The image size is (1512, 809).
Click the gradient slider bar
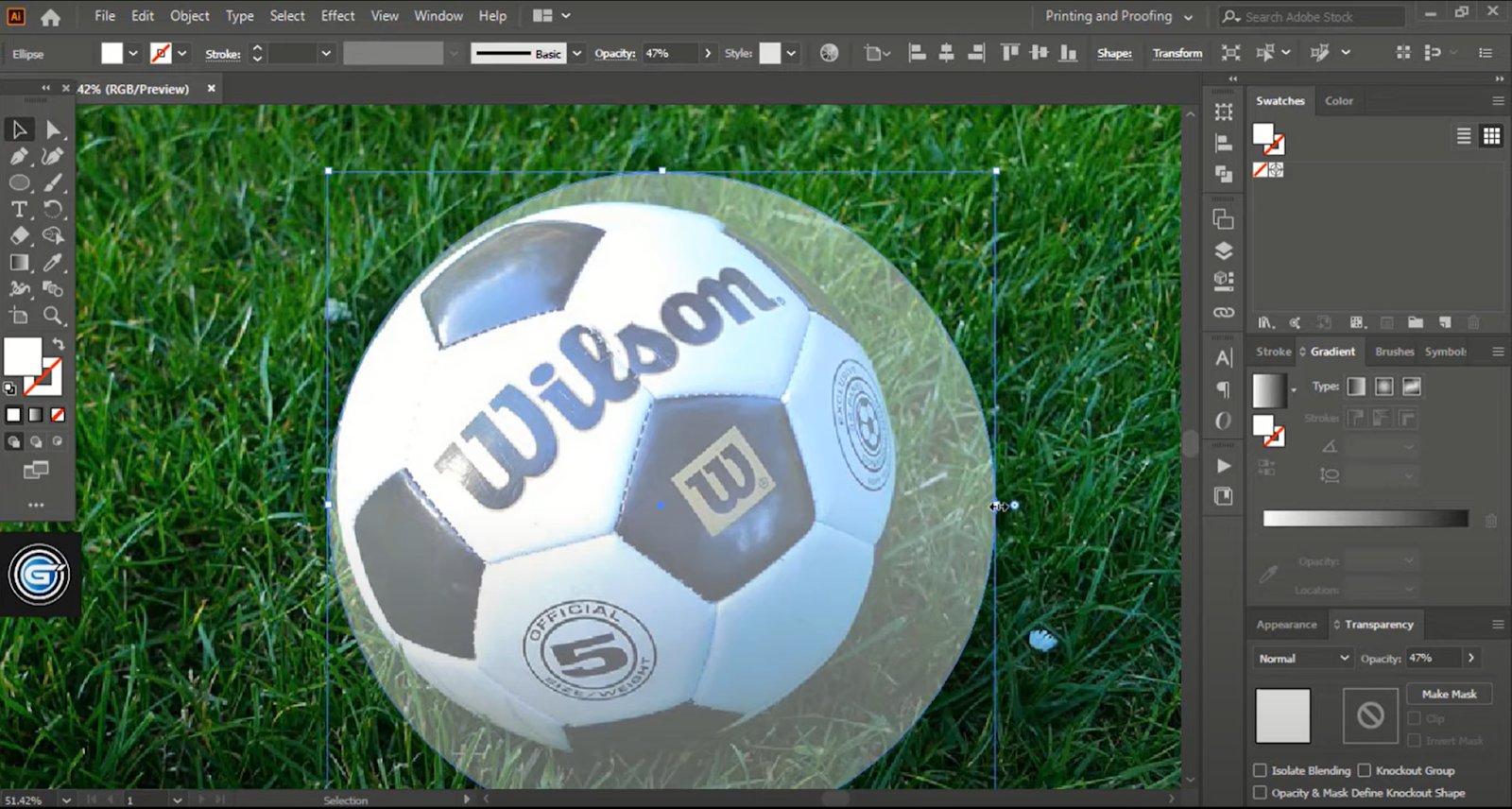[x=1366, y=518]
